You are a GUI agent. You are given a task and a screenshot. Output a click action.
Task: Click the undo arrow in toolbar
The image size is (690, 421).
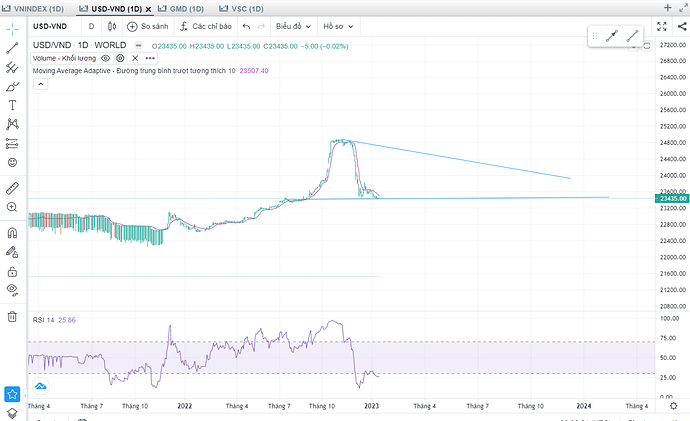point(246,27)
